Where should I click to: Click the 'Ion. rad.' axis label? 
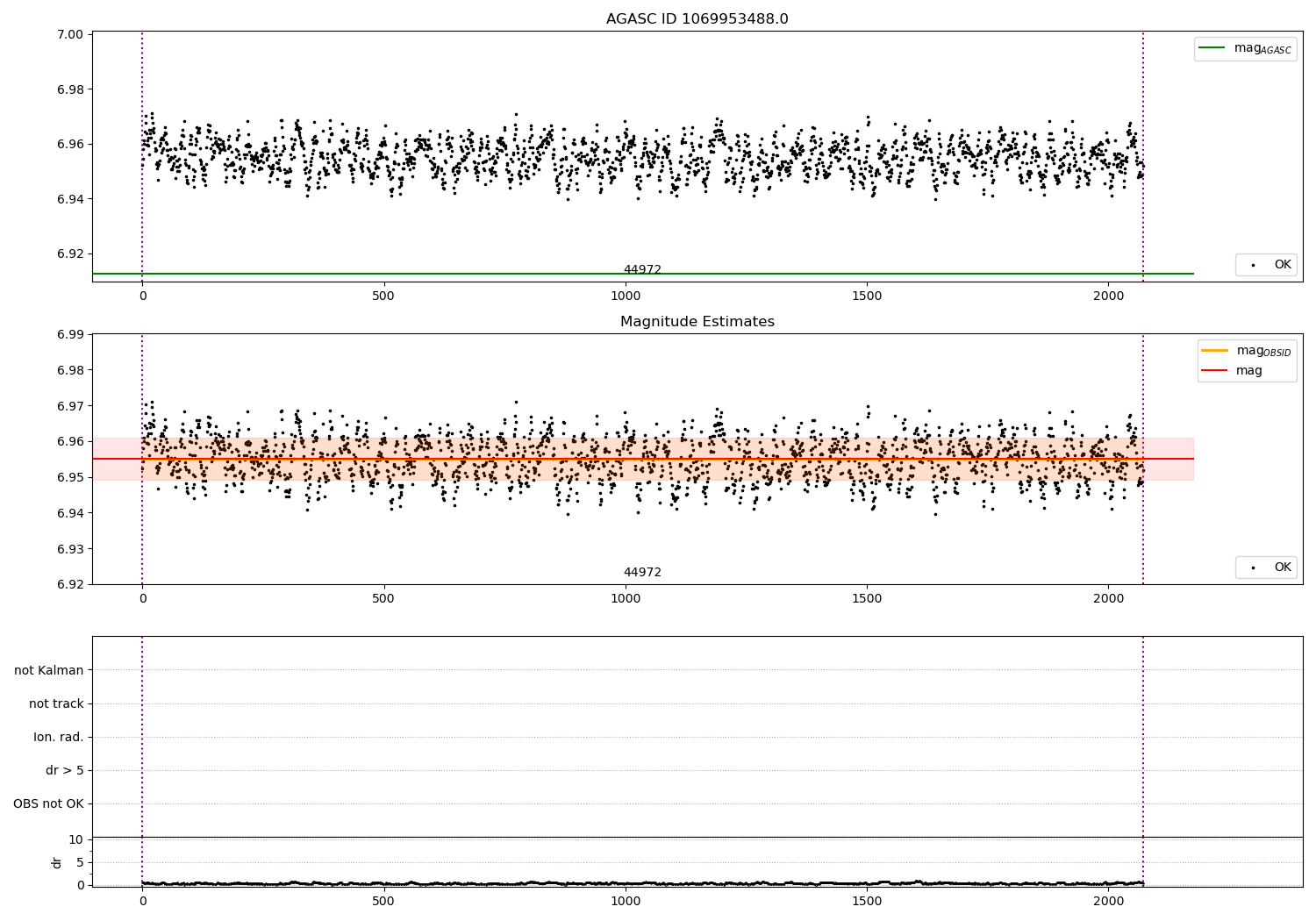pos(59,737)
